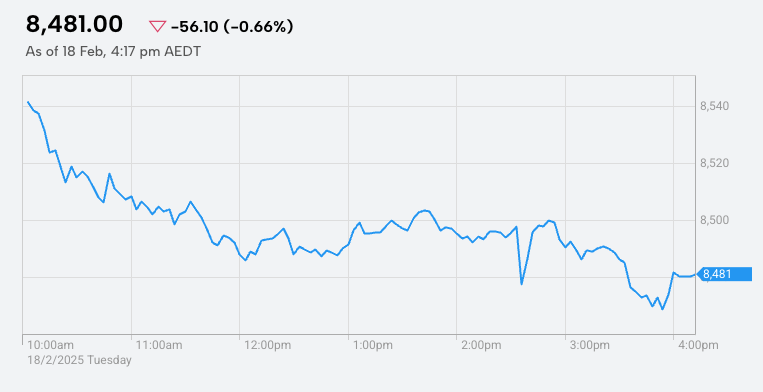Select the 8,481.00 headline price
Viewport: 763px width, 392px height.
(74, 25)
